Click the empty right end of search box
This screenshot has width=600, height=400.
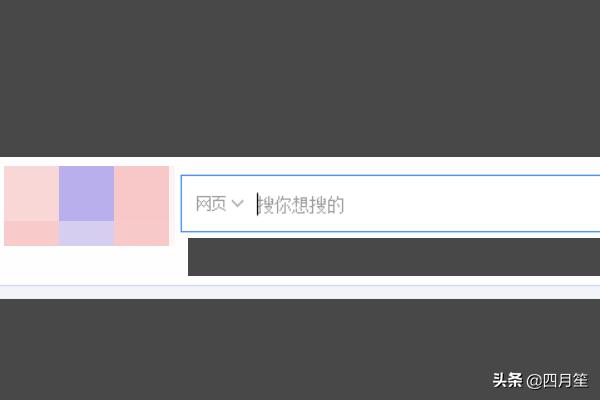point(520,205)
